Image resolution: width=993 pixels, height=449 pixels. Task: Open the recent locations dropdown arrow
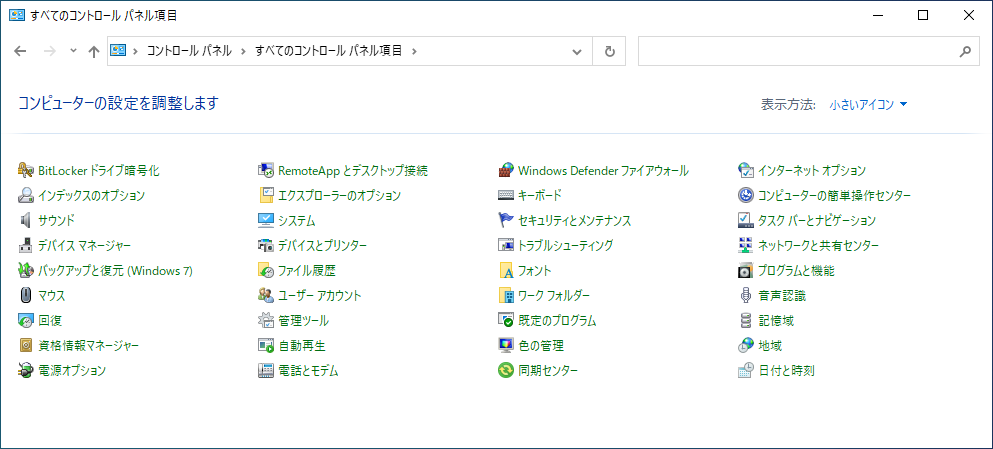click(73, 51)
